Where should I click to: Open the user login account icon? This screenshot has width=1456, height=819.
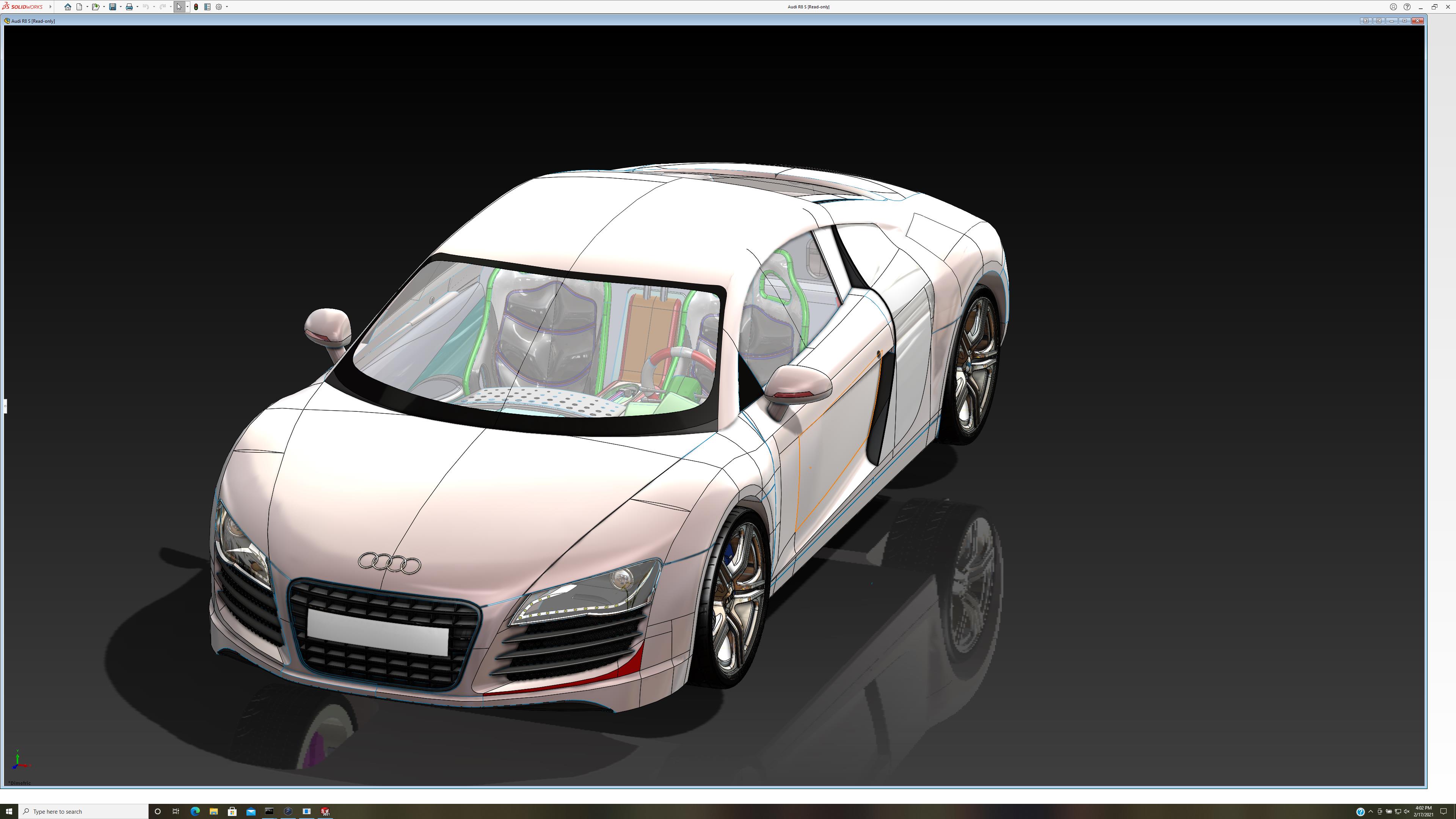click(x=1393, y=7)
